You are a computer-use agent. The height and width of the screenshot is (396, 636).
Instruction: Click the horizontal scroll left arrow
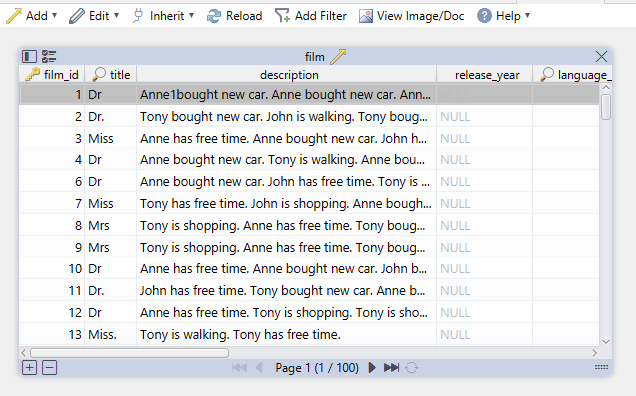tap(24, 353)
